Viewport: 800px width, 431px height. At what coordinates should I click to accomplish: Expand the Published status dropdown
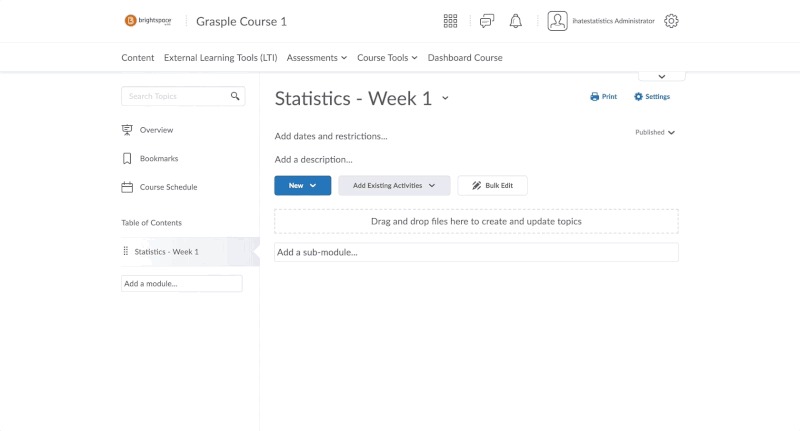tap(655, 132)
